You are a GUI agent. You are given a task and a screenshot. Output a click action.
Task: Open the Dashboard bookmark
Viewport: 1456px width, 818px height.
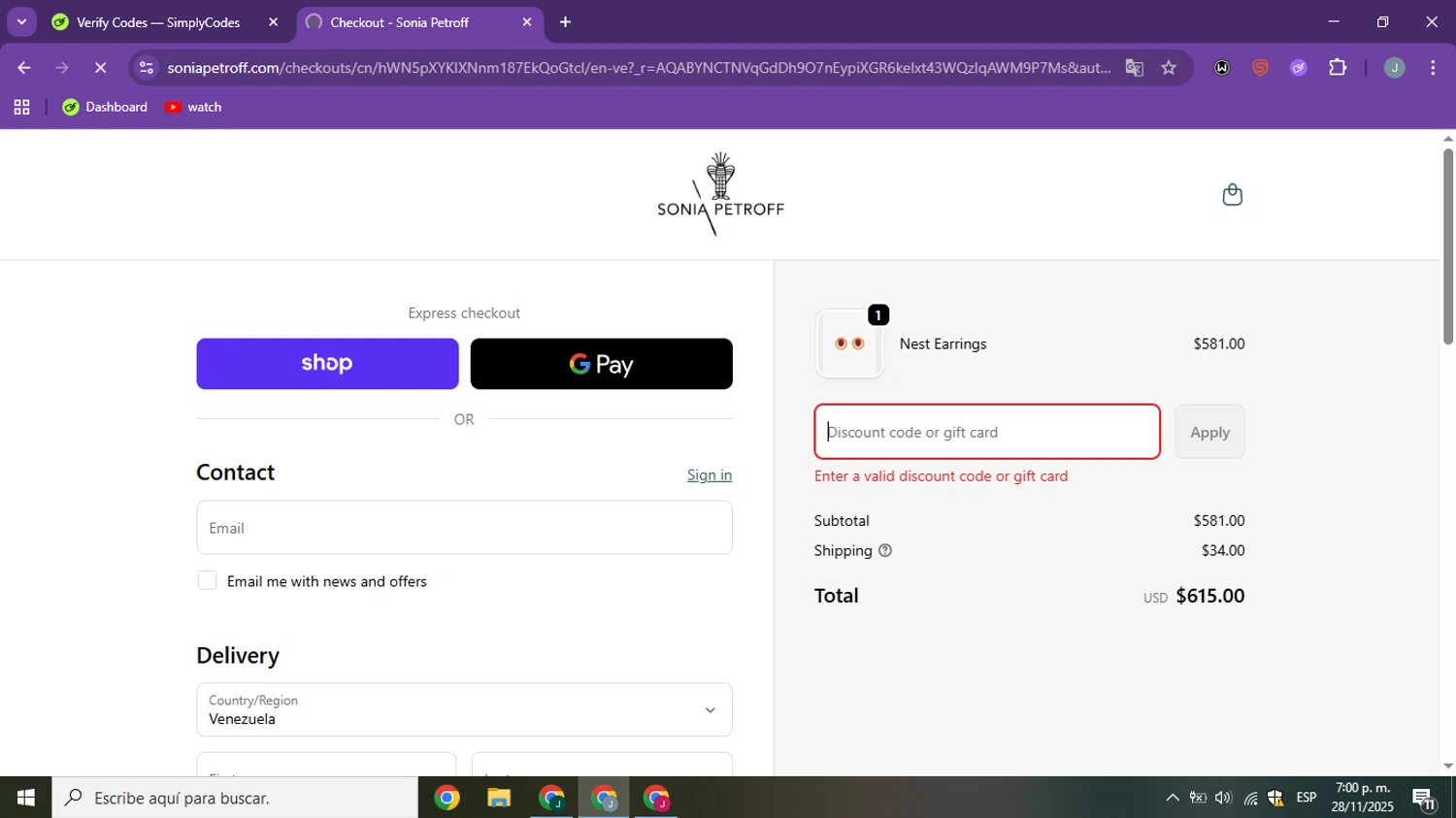pyautogui.click(x=105, y=107)
